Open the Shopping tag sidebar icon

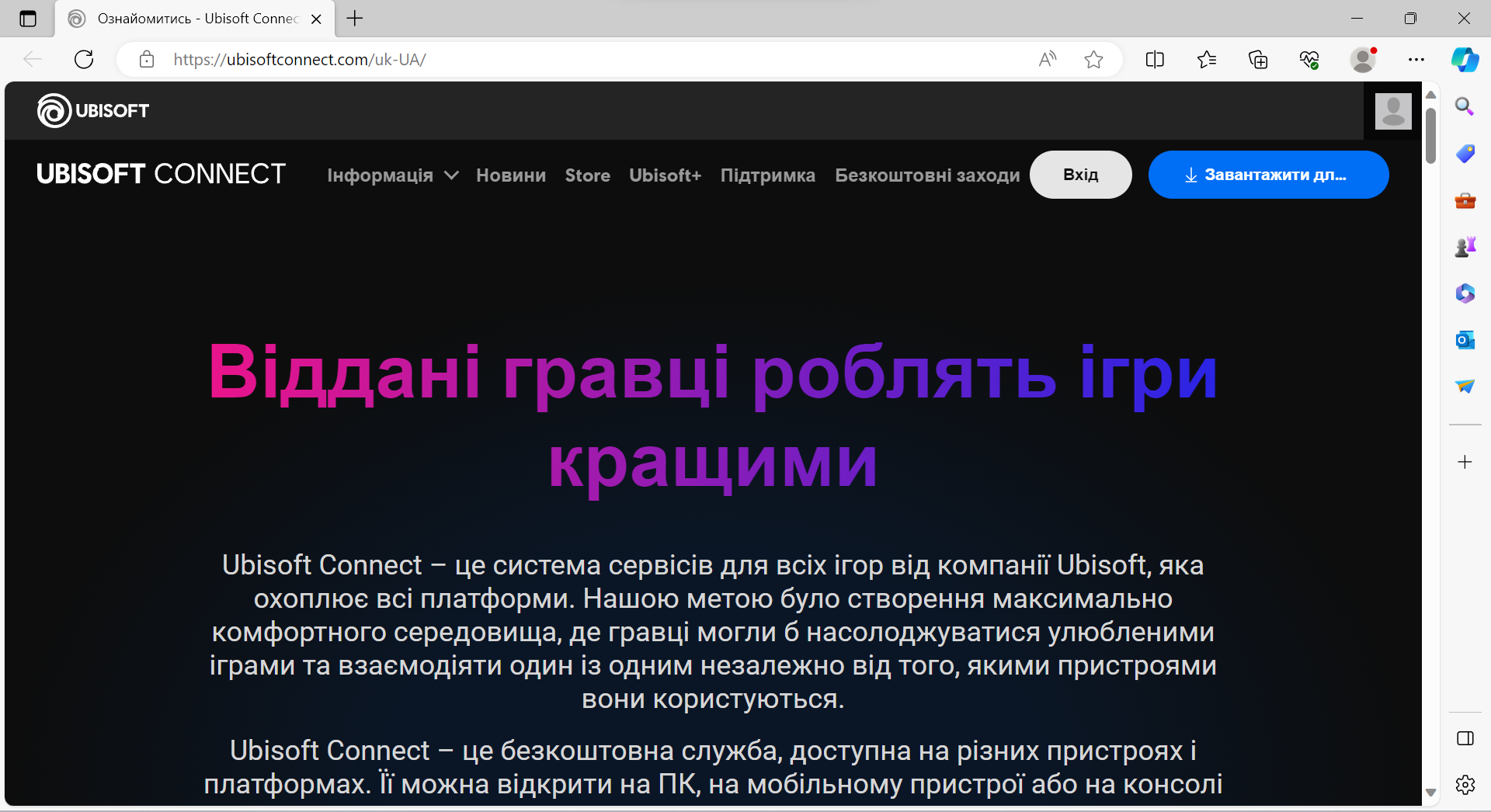point(1465,153)
